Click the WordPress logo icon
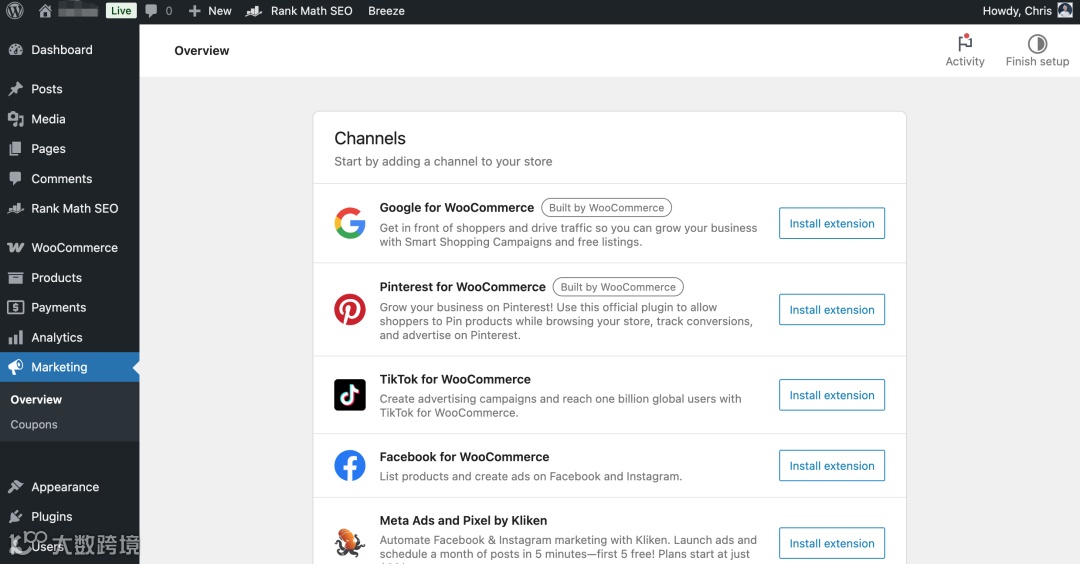Image resolution: width=1080 pixels, height=564 pixels. pos(15,11)
